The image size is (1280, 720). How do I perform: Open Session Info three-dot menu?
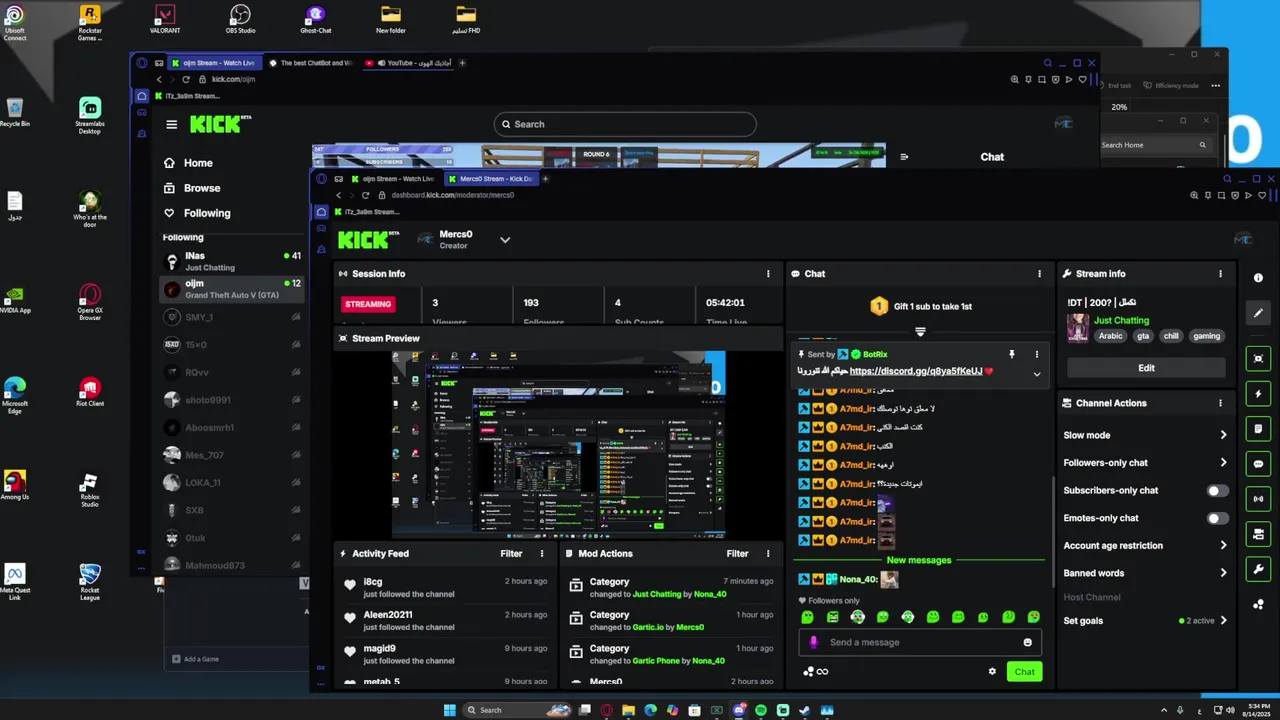(768, 274)
